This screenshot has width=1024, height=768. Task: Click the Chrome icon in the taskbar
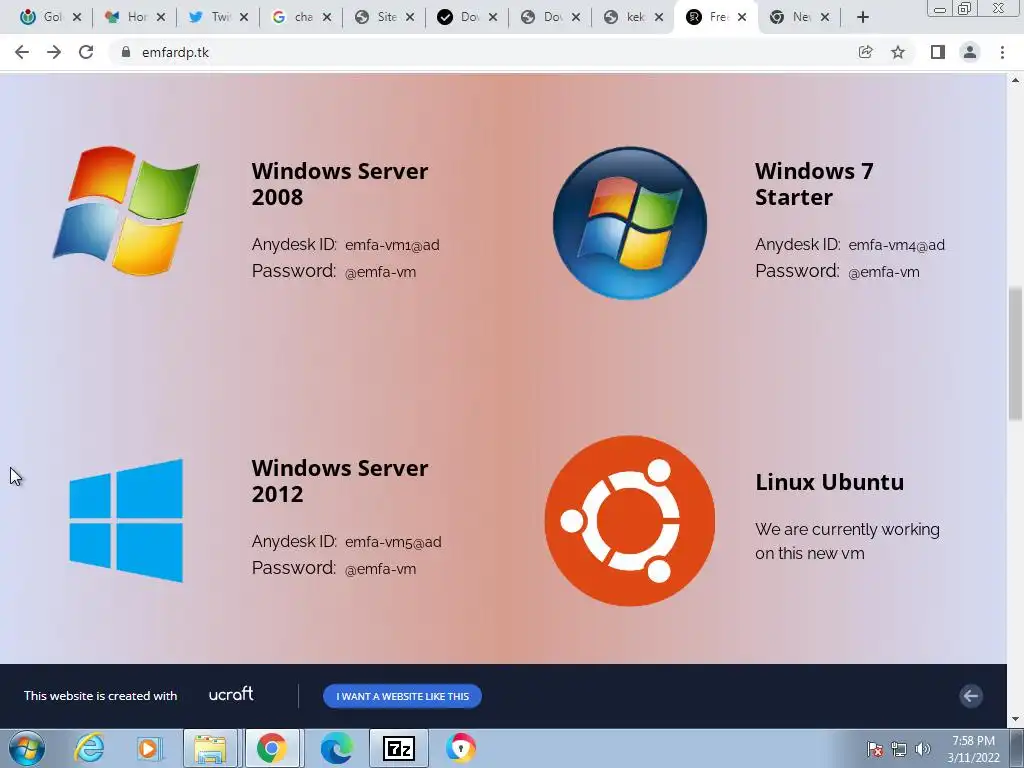coord(271,748)
